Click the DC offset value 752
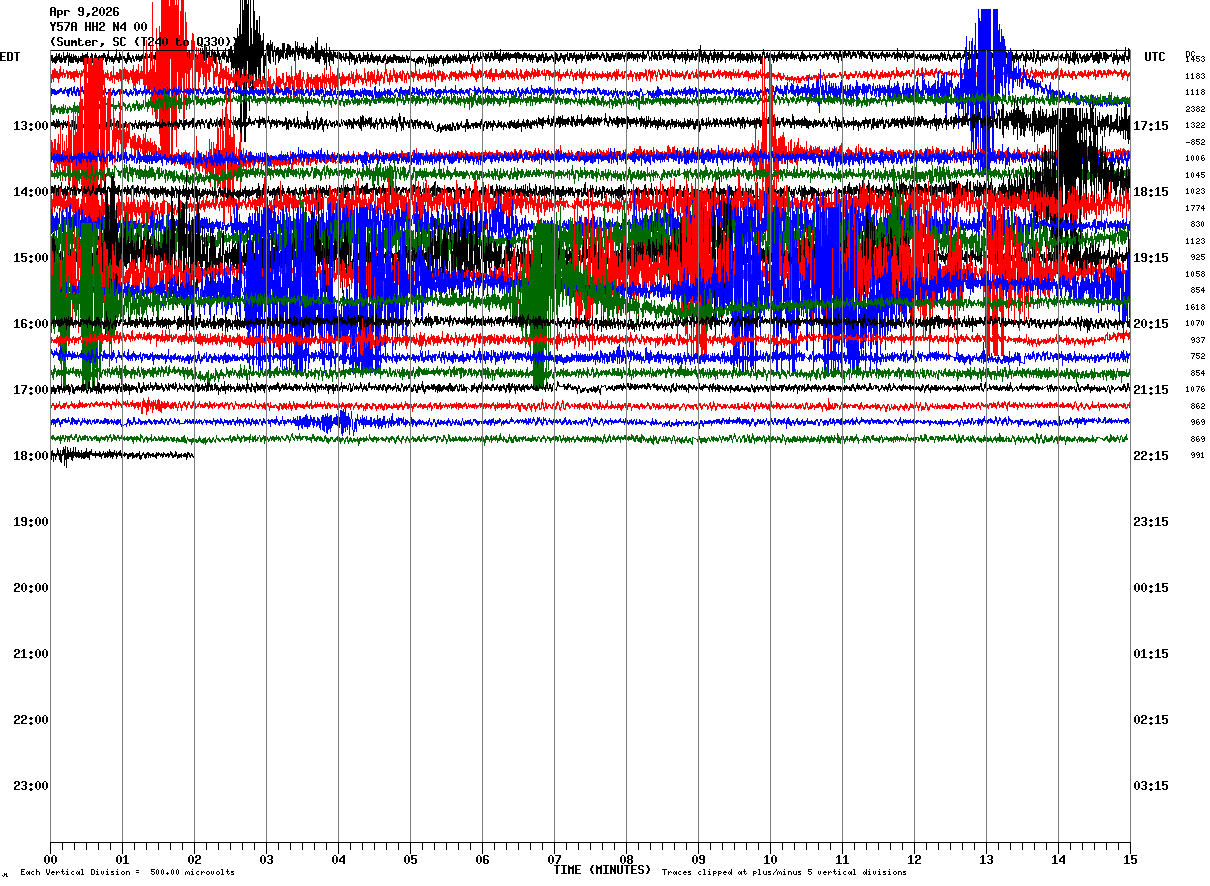Viewport: 1210px width, 886px height. 1197,357
